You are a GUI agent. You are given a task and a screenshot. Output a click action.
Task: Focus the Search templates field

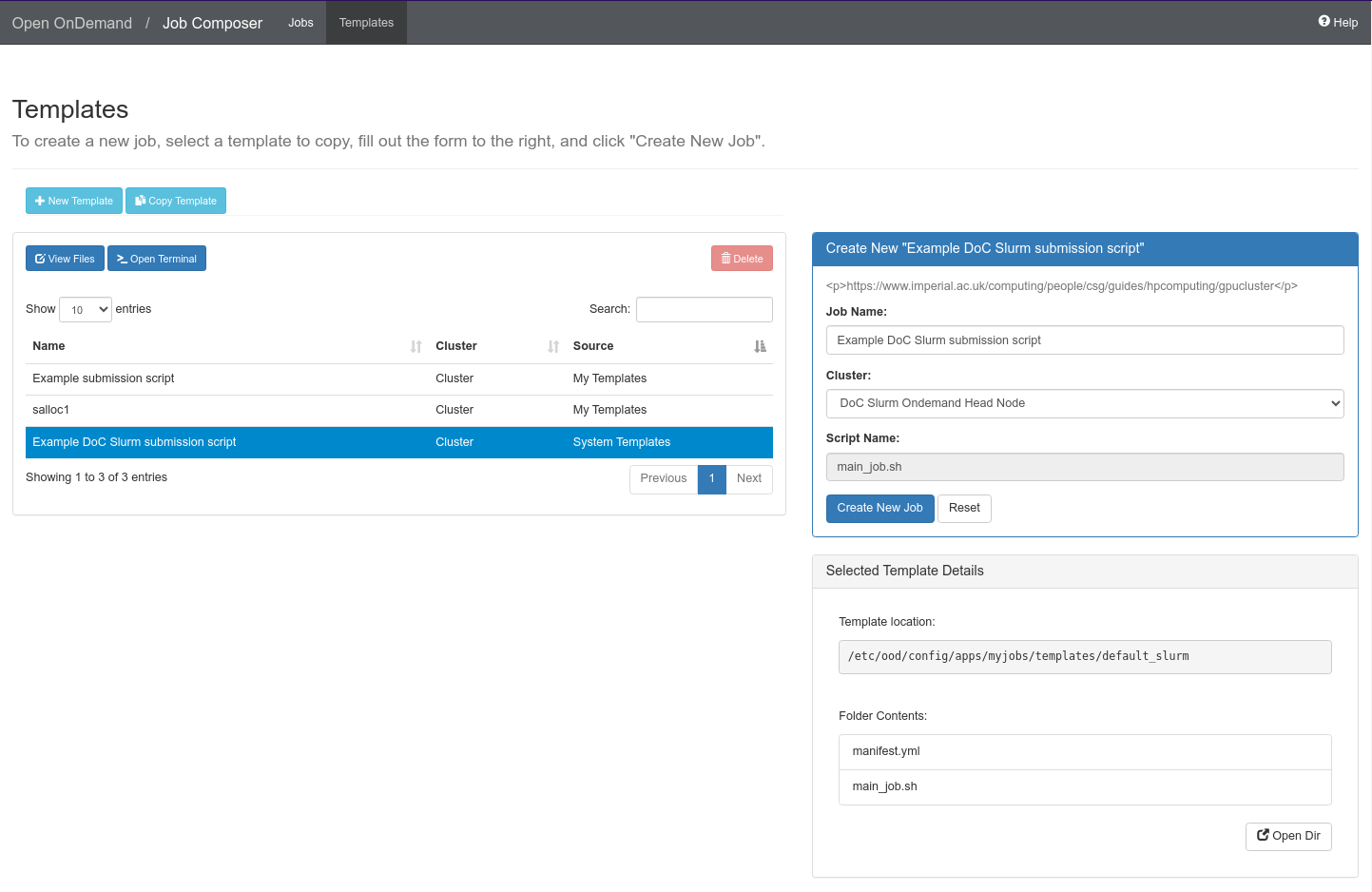tap(704, 310)
